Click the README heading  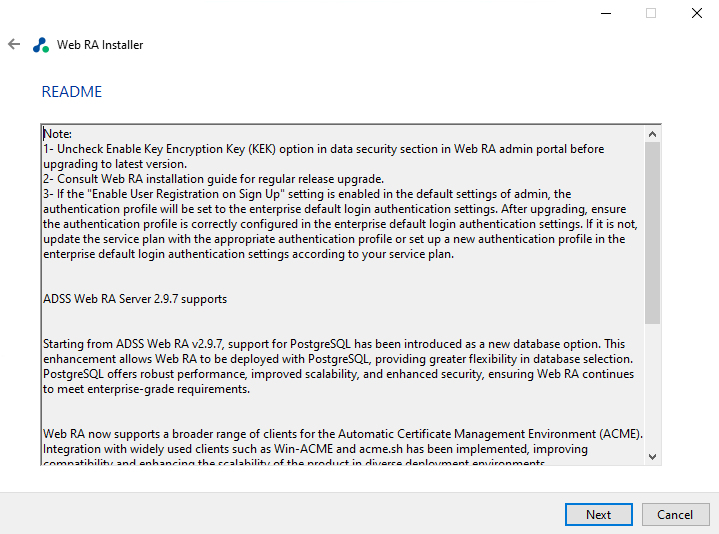pos(71,92)
